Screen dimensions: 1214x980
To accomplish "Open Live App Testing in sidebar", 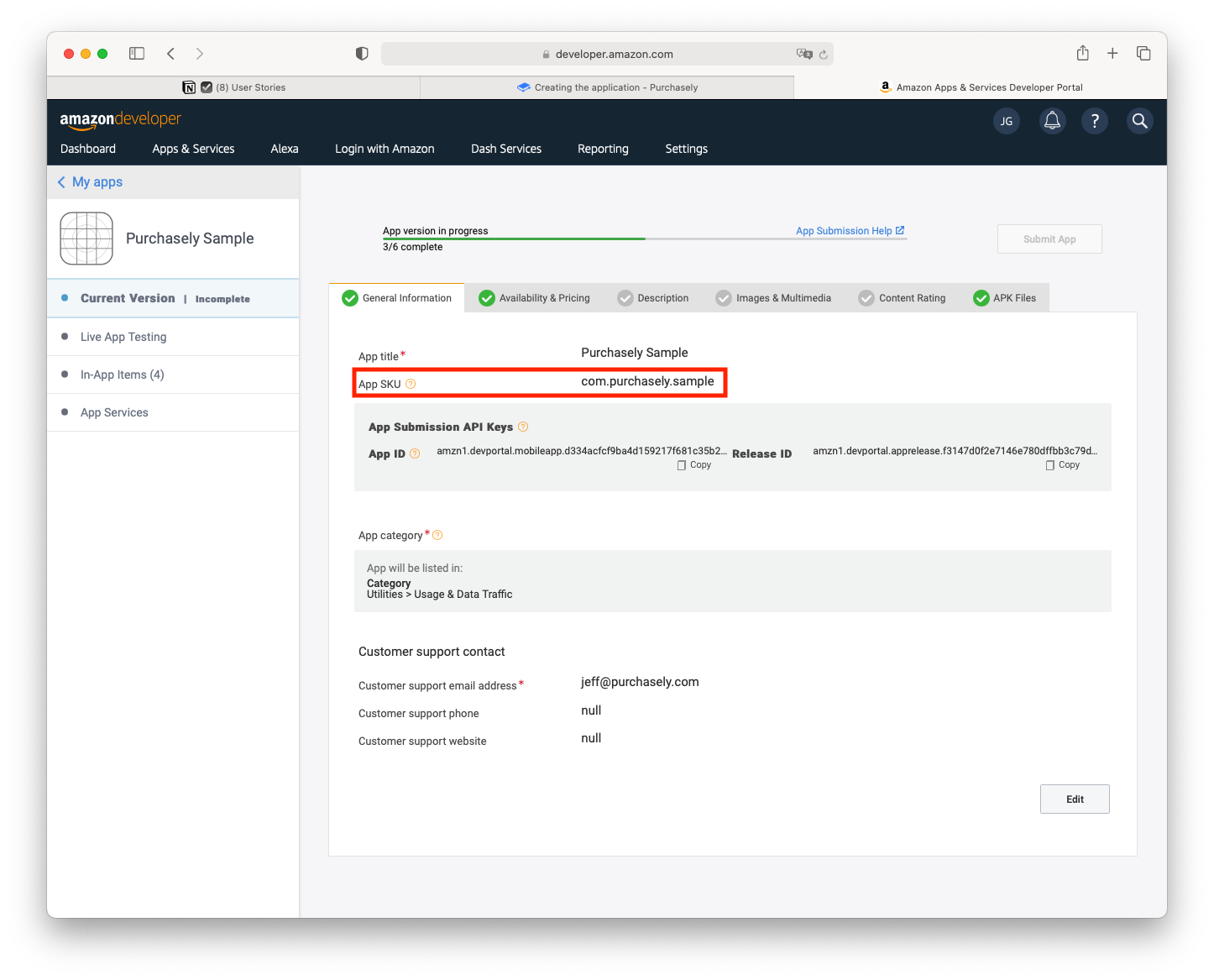I will pyautogui.click(x=173, y=337).
